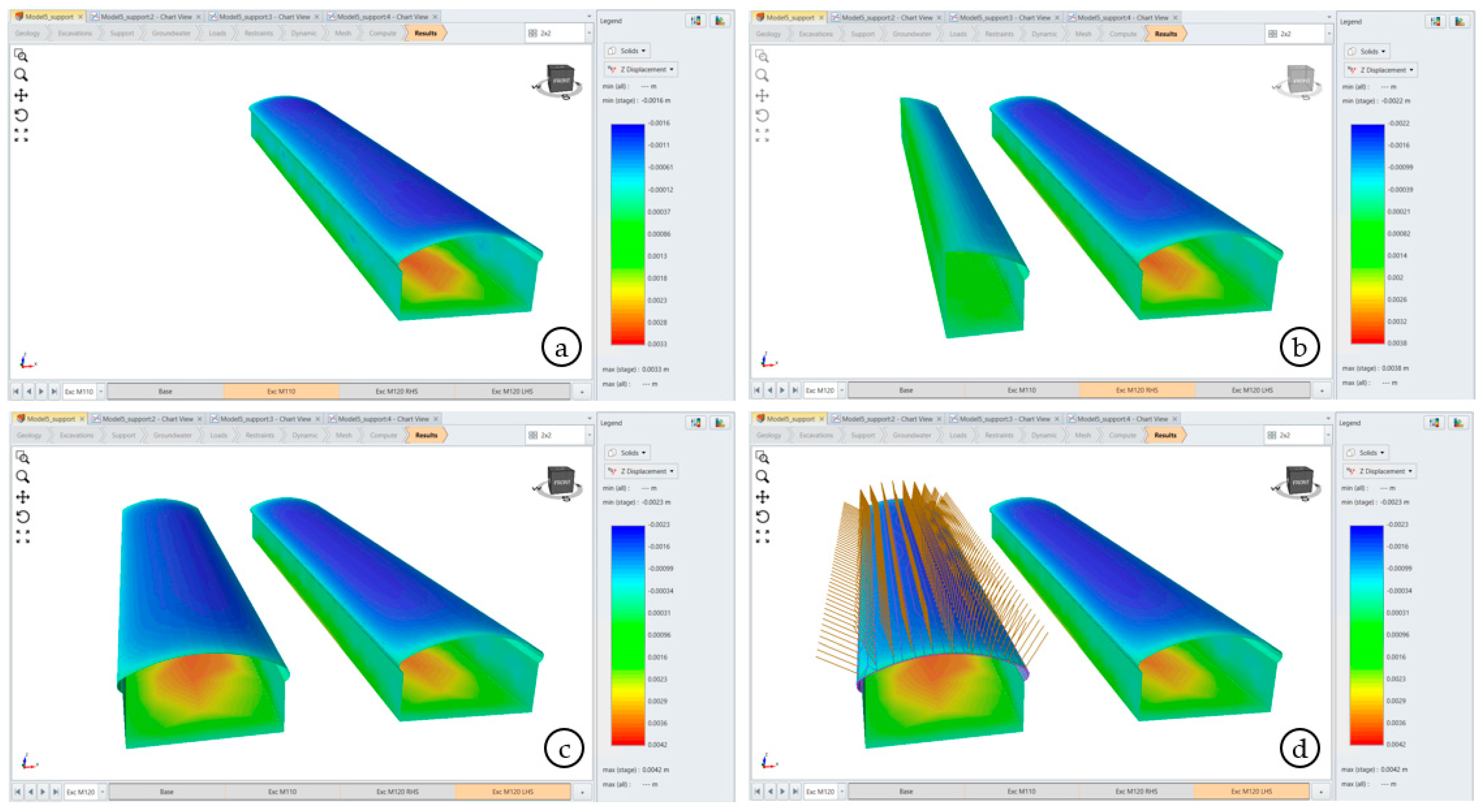Jump to last stage in panel b
The image size is (1481, 812).
click(x=795, y=390)
